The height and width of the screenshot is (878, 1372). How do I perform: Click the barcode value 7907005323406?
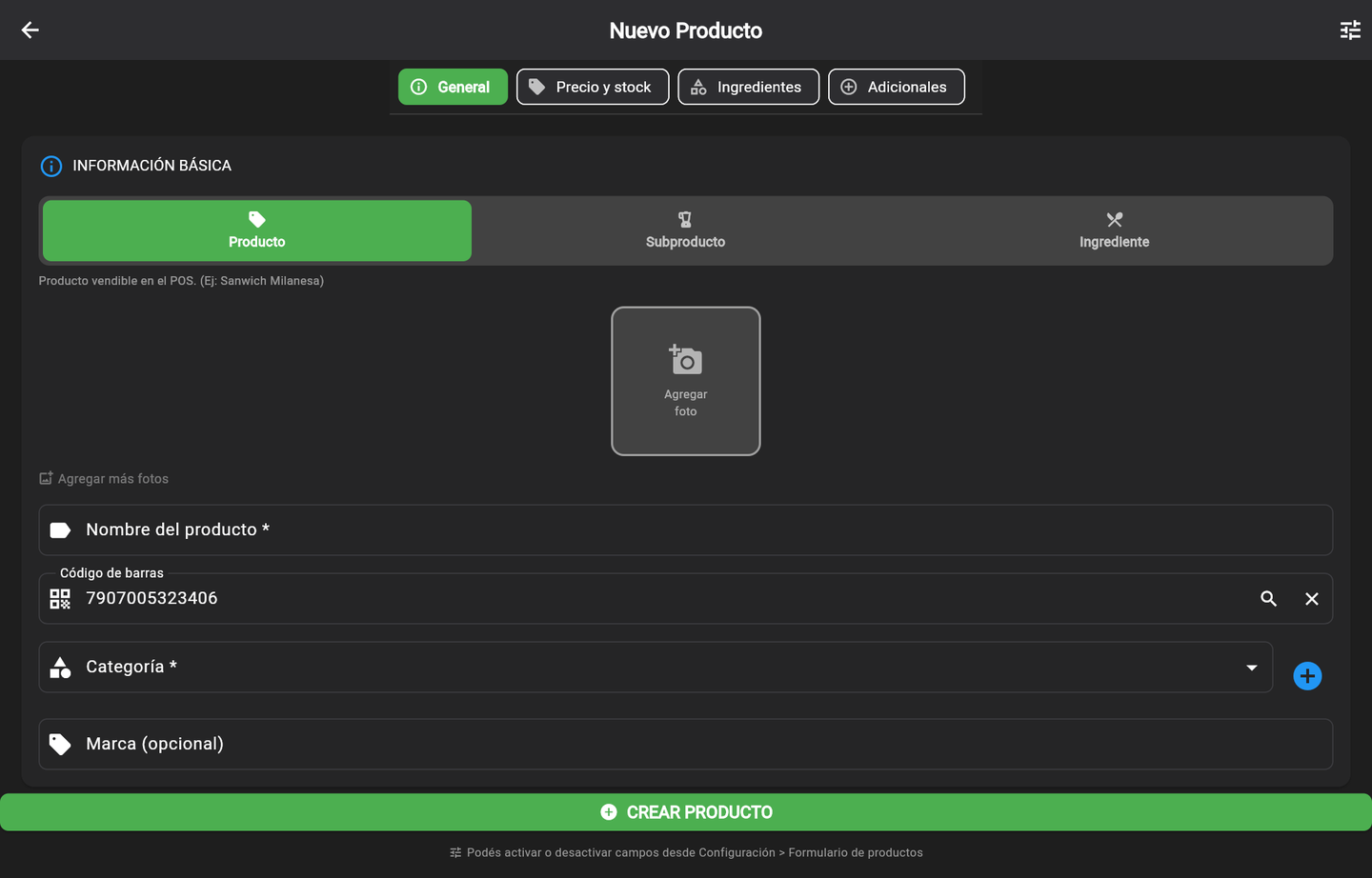pyautogui.click(x=151, y=598)
